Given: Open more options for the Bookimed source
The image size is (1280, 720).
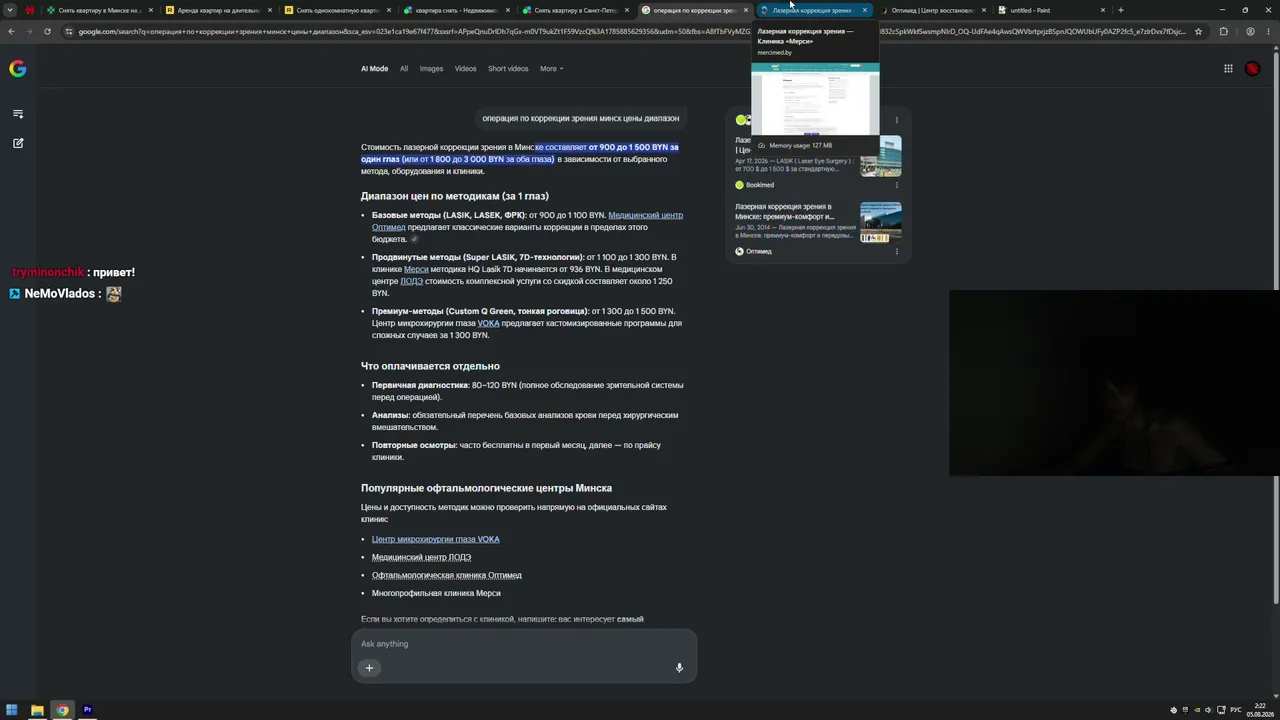Looking at the screenshot, I should [896, 185].
